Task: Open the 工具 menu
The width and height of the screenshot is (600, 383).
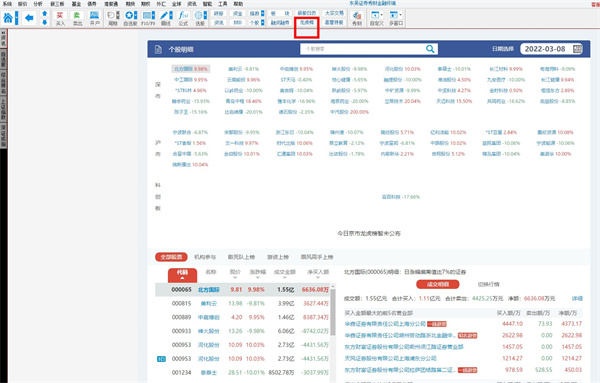Action: tap(223, 4)
